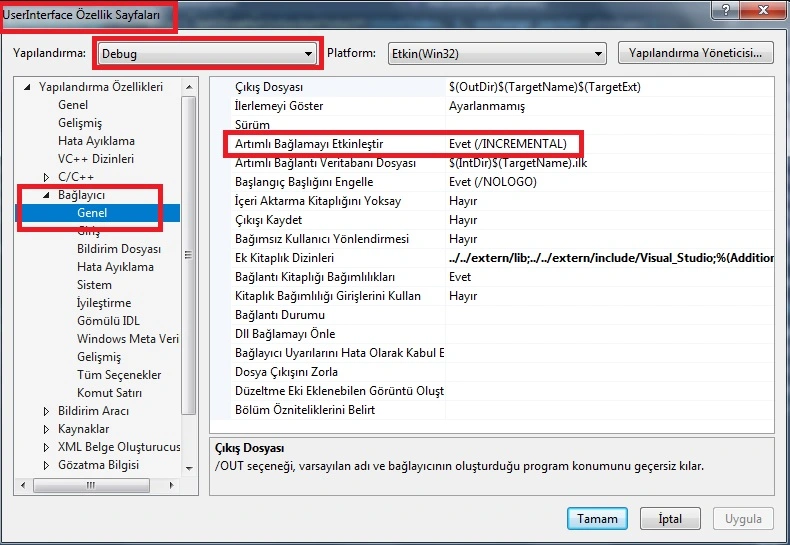This screenshot has height=545, width=790.
Task: Open the Yapılandırma dropdown showing Debug
Action: (209, 53)
